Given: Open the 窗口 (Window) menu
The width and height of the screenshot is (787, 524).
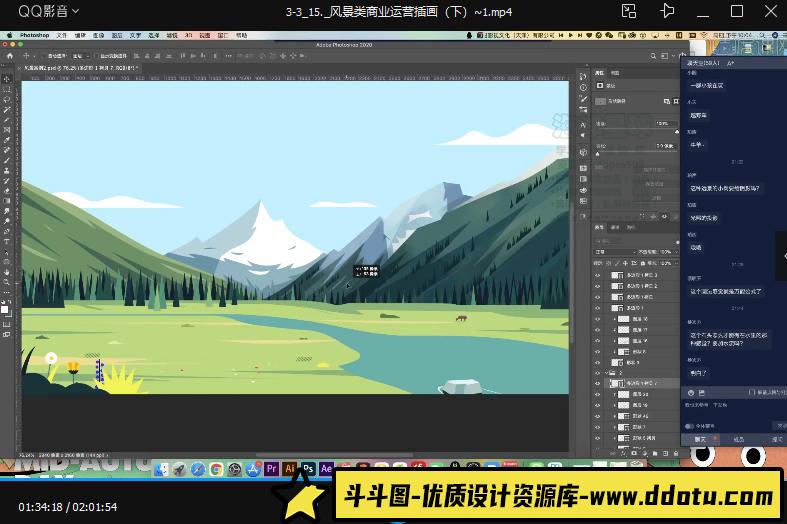Looking at the screenshot, I should 223,35.
